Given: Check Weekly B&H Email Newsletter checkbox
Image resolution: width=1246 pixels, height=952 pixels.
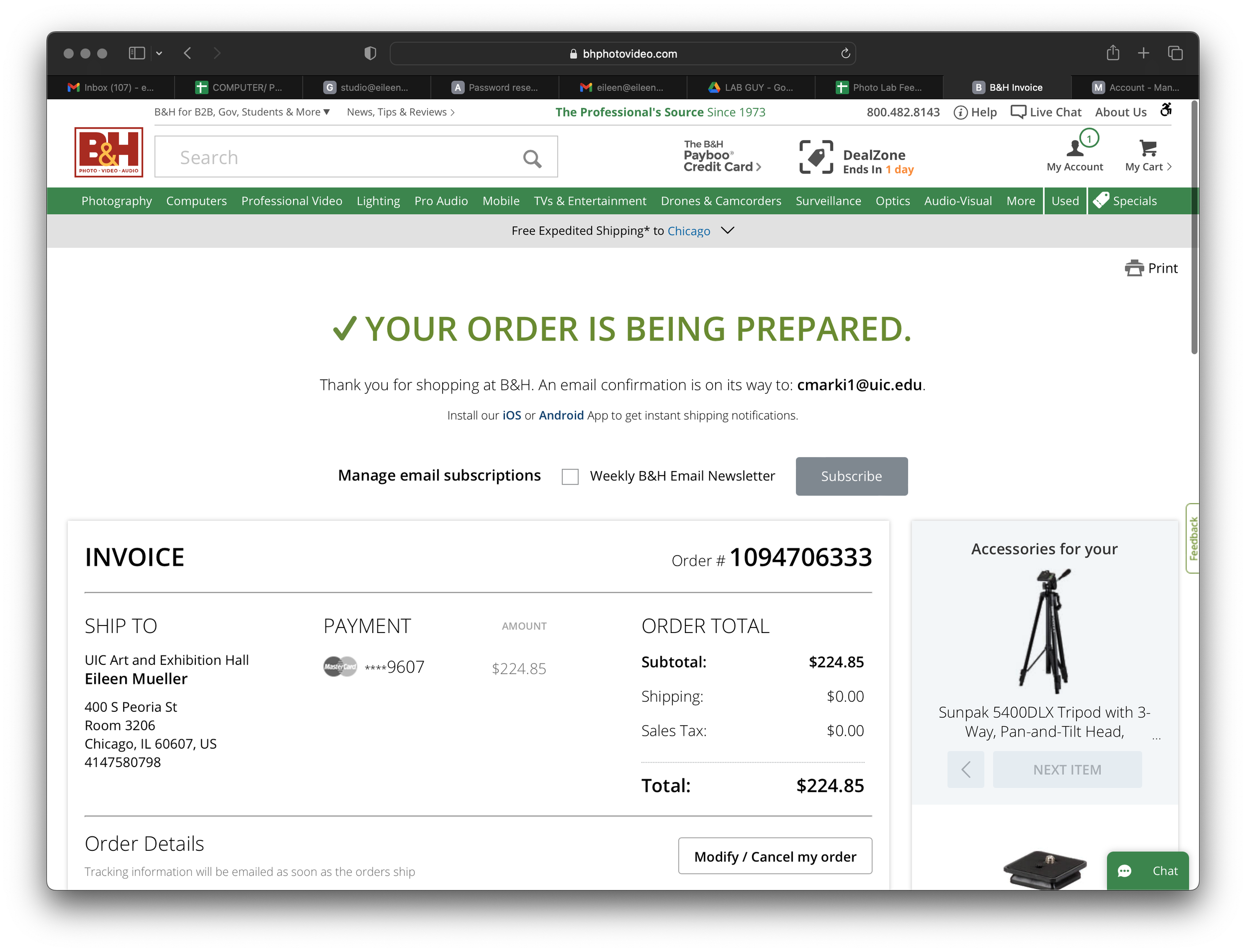Looking at the screenshot, I should coord(570,476).
